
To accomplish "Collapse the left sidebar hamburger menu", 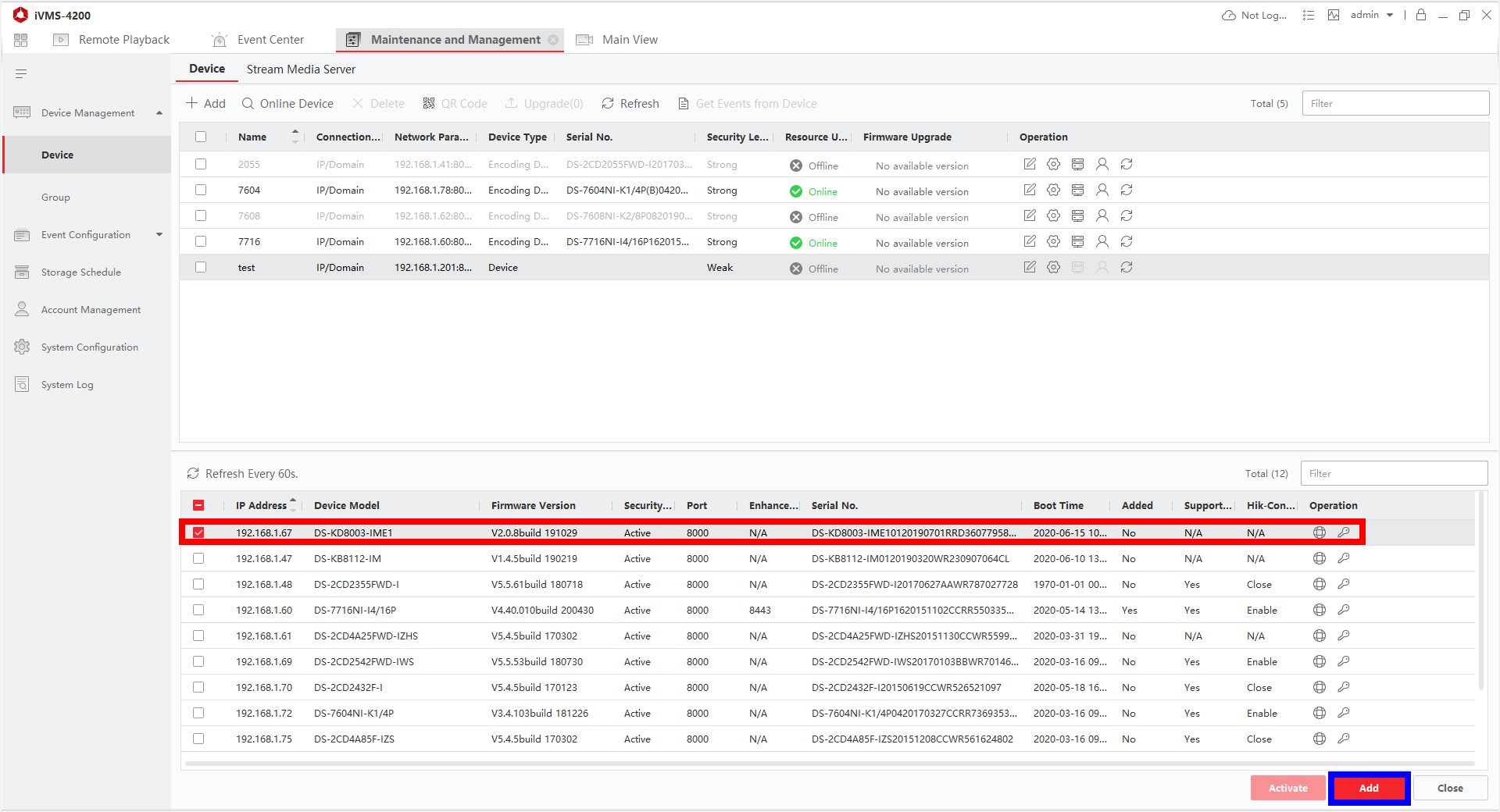I will coord(21,74).
